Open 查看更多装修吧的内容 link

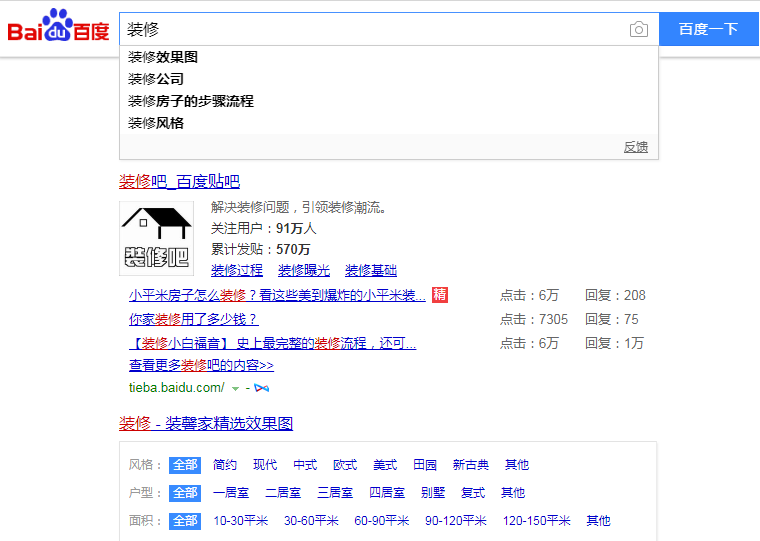pos(201,366)
